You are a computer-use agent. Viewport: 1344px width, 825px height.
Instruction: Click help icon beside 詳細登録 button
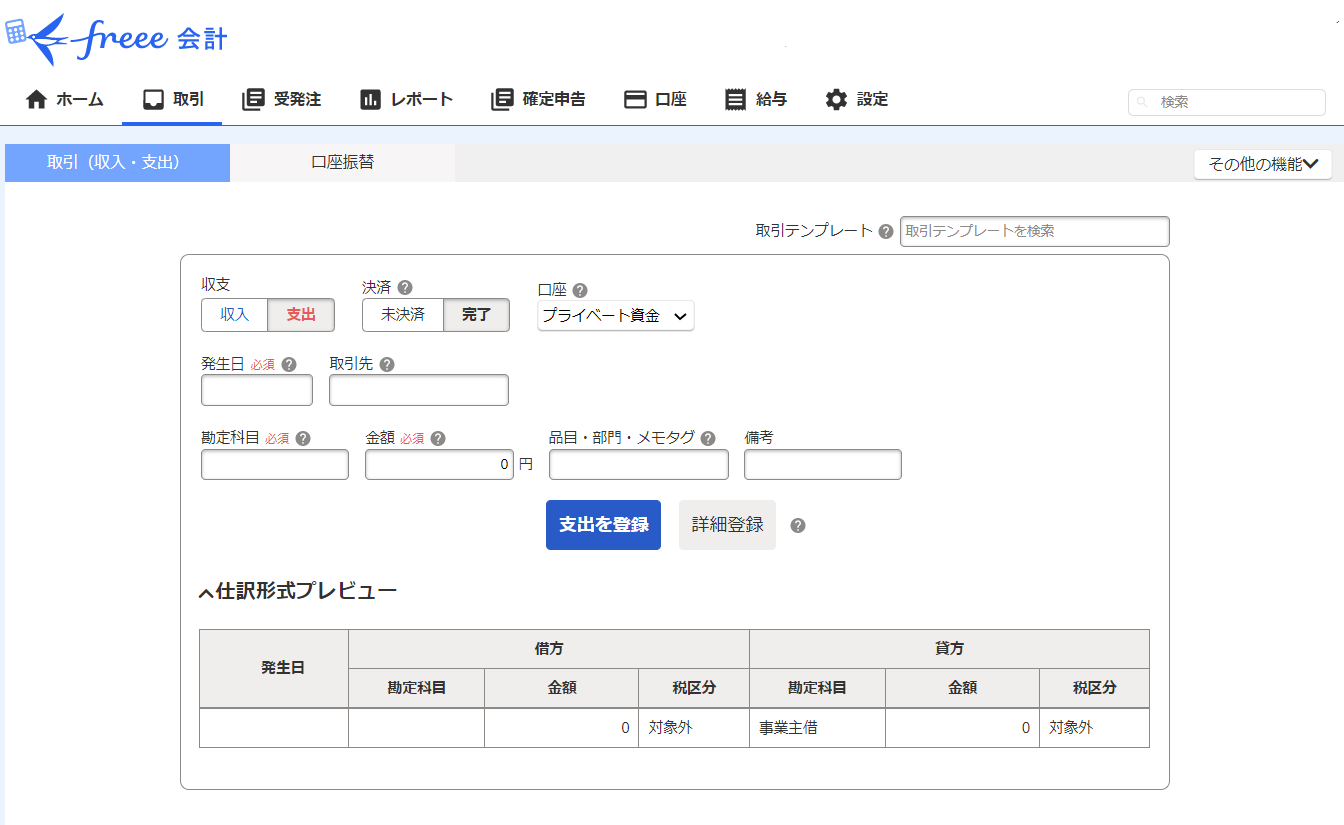click(x=798, y=526)
